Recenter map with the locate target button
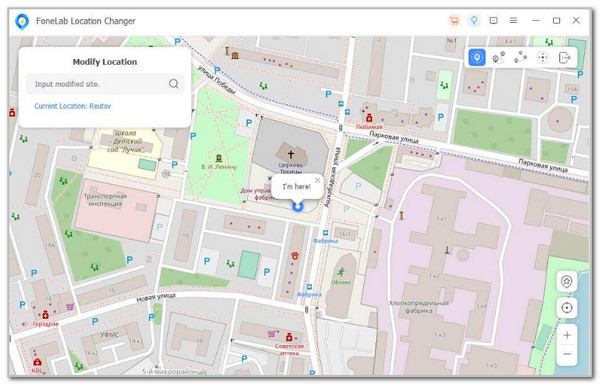Viewport: 600px width, 385px height. pos(567,308)
